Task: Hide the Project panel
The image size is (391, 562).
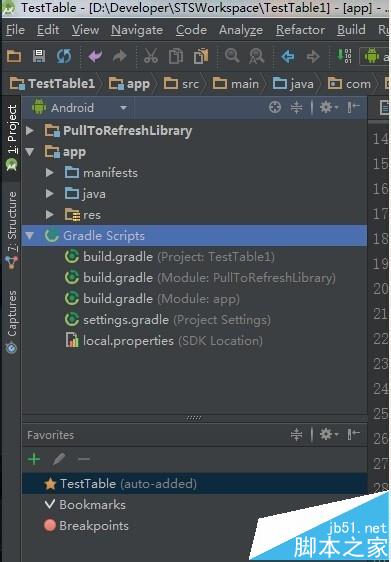Action: coord(353,107)
